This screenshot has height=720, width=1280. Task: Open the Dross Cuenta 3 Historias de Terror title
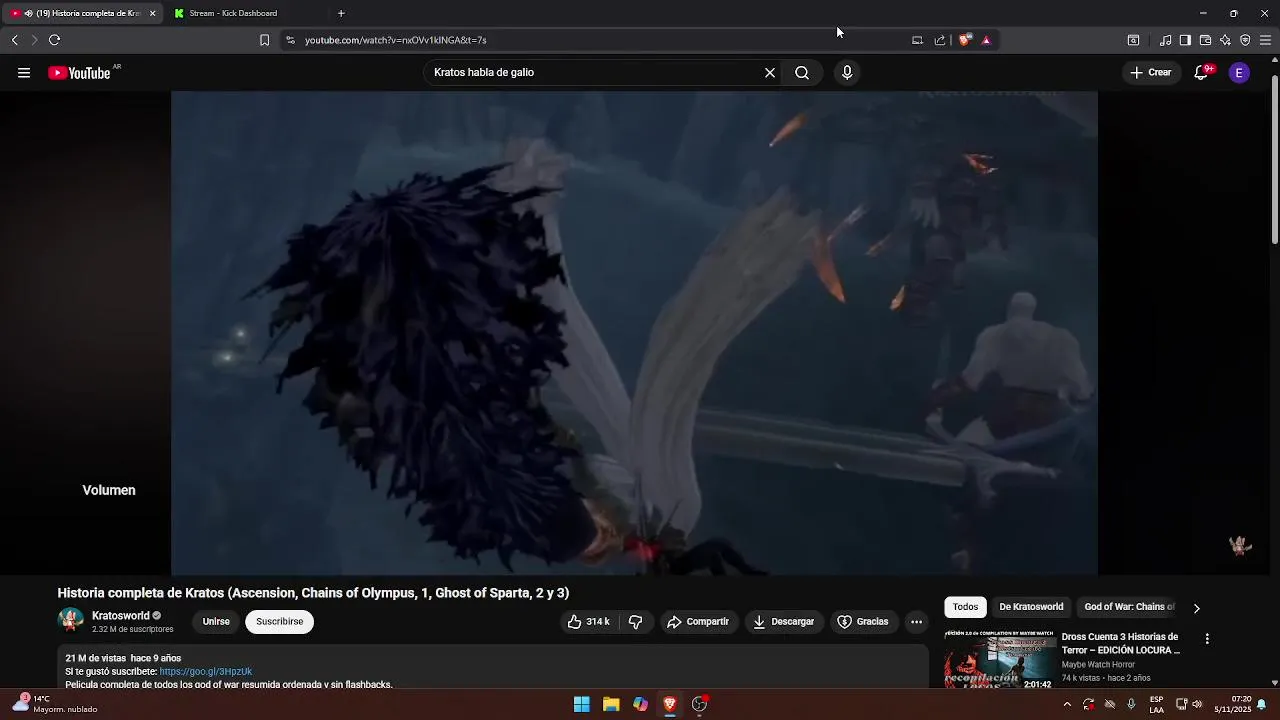[x=1121, y=643]
